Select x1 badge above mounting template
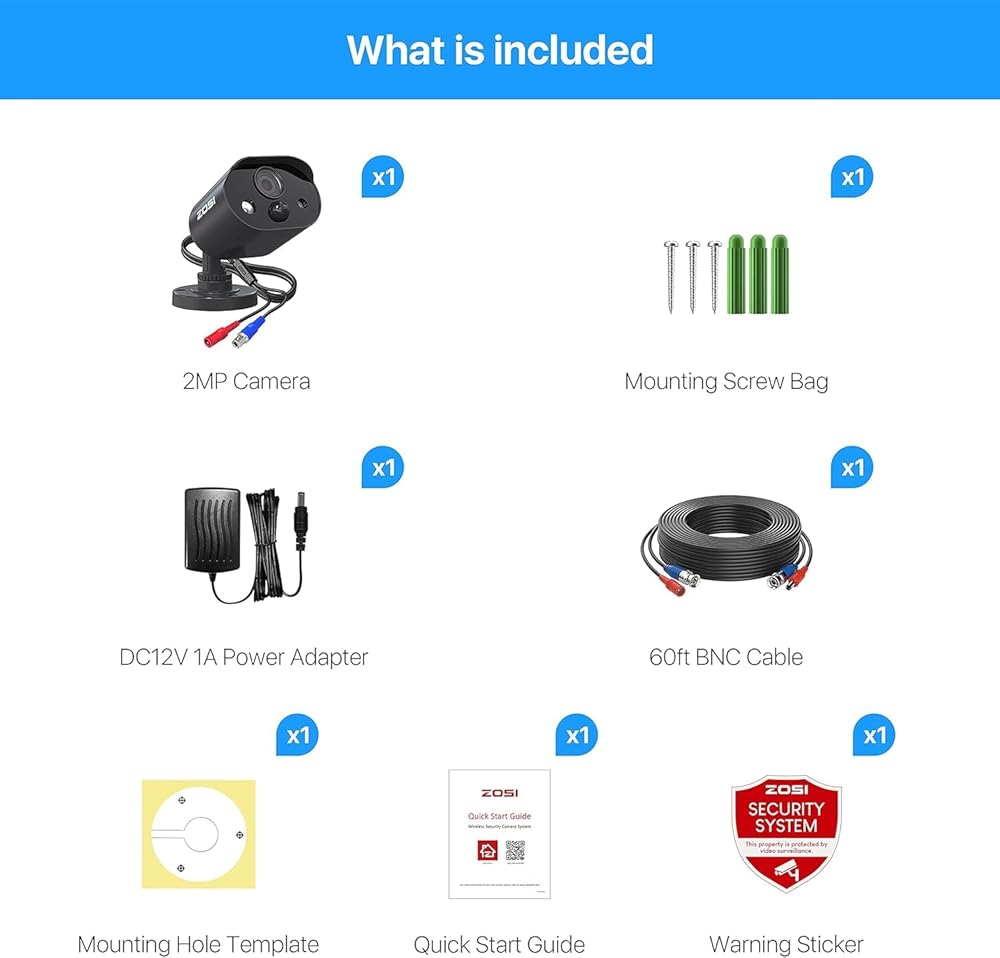Viewport: 1000px width, 958px height. tap(297, 735)
